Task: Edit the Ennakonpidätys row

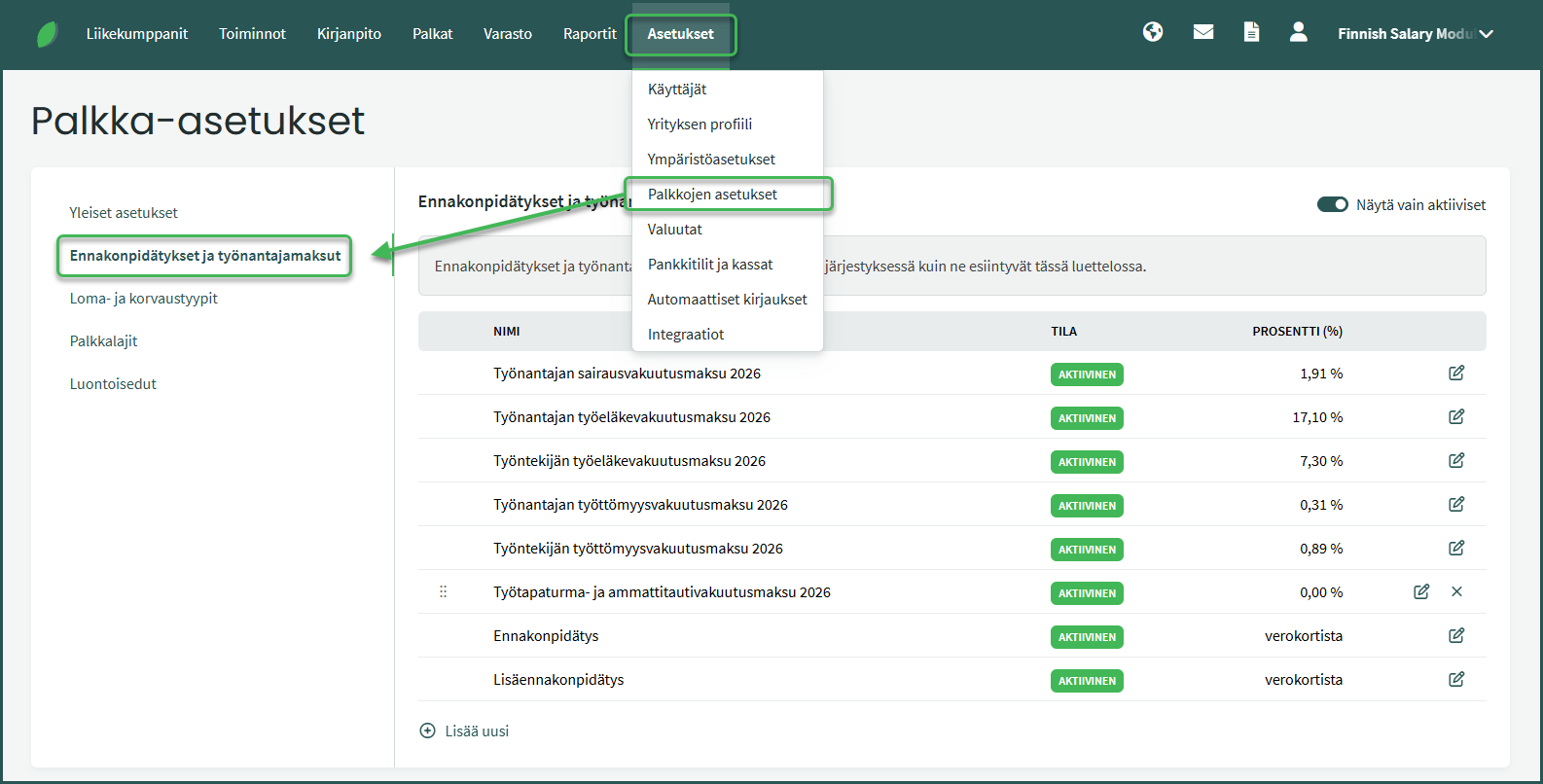Action: pyautogui.click(x=1456, y=636)
